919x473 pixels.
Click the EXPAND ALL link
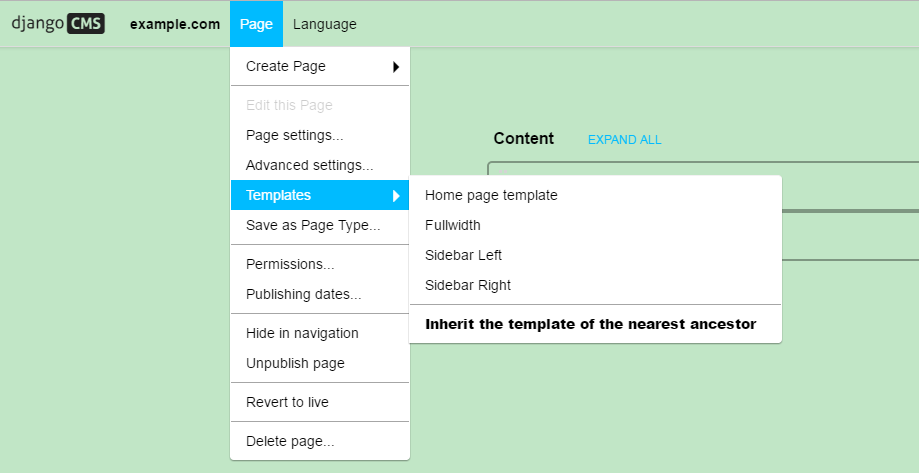click(x=624, y=139)
